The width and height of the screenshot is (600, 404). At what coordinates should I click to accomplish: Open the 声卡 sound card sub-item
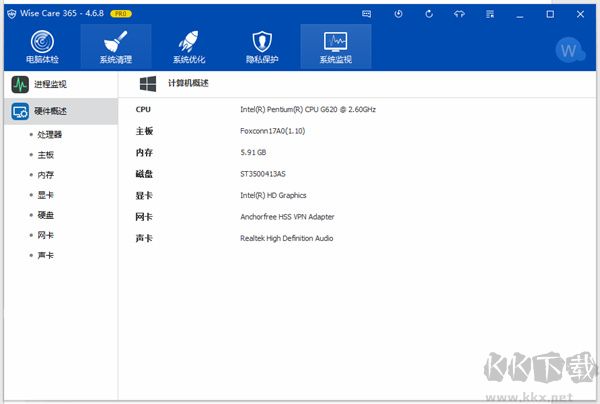click(x=46, y=255)
